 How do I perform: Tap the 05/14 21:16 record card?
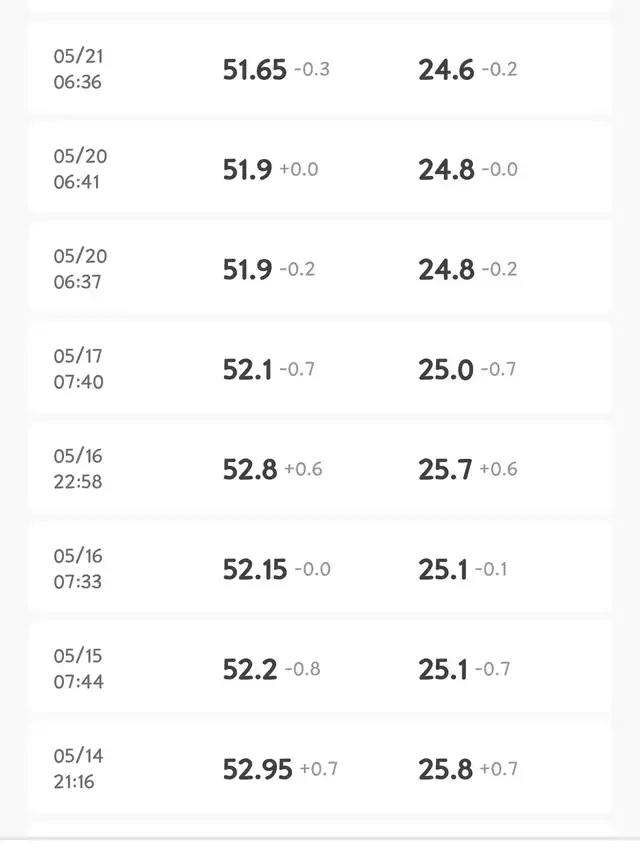(320, 768)
